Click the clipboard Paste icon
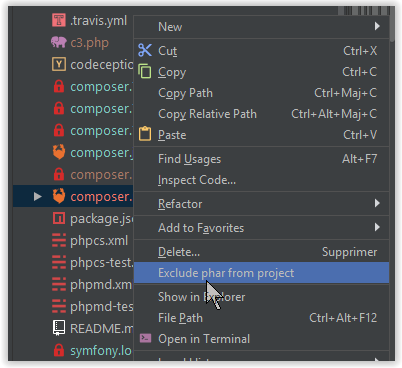402x368 pixels. [x=145, y=134]
